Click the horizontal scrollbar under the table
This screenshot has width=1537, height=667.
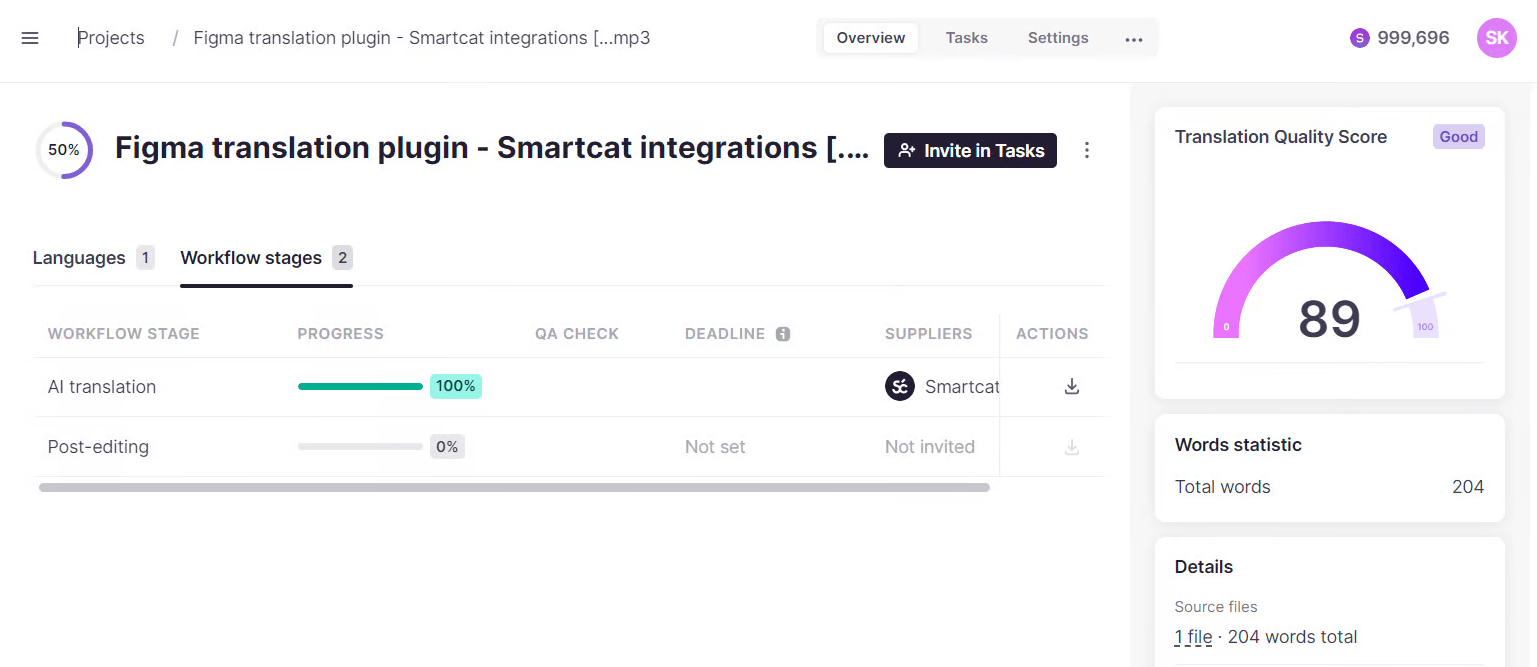514,487
